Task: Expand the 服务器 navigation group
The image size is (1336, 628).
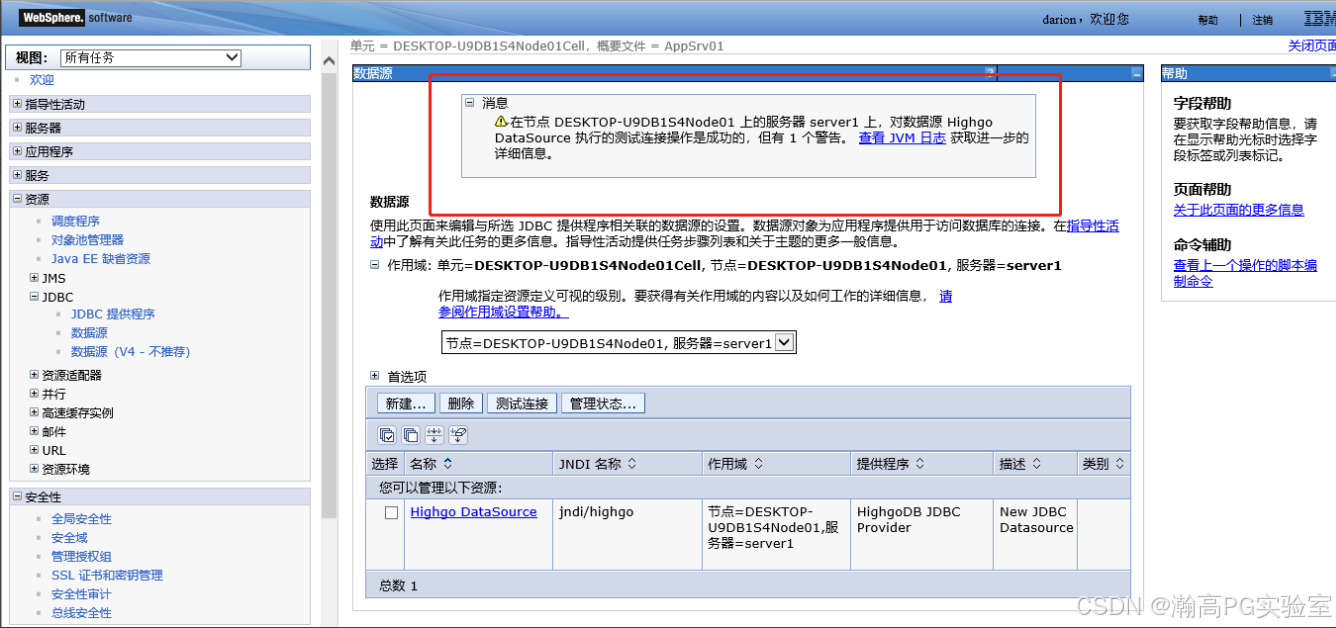Action: [17, 128]
